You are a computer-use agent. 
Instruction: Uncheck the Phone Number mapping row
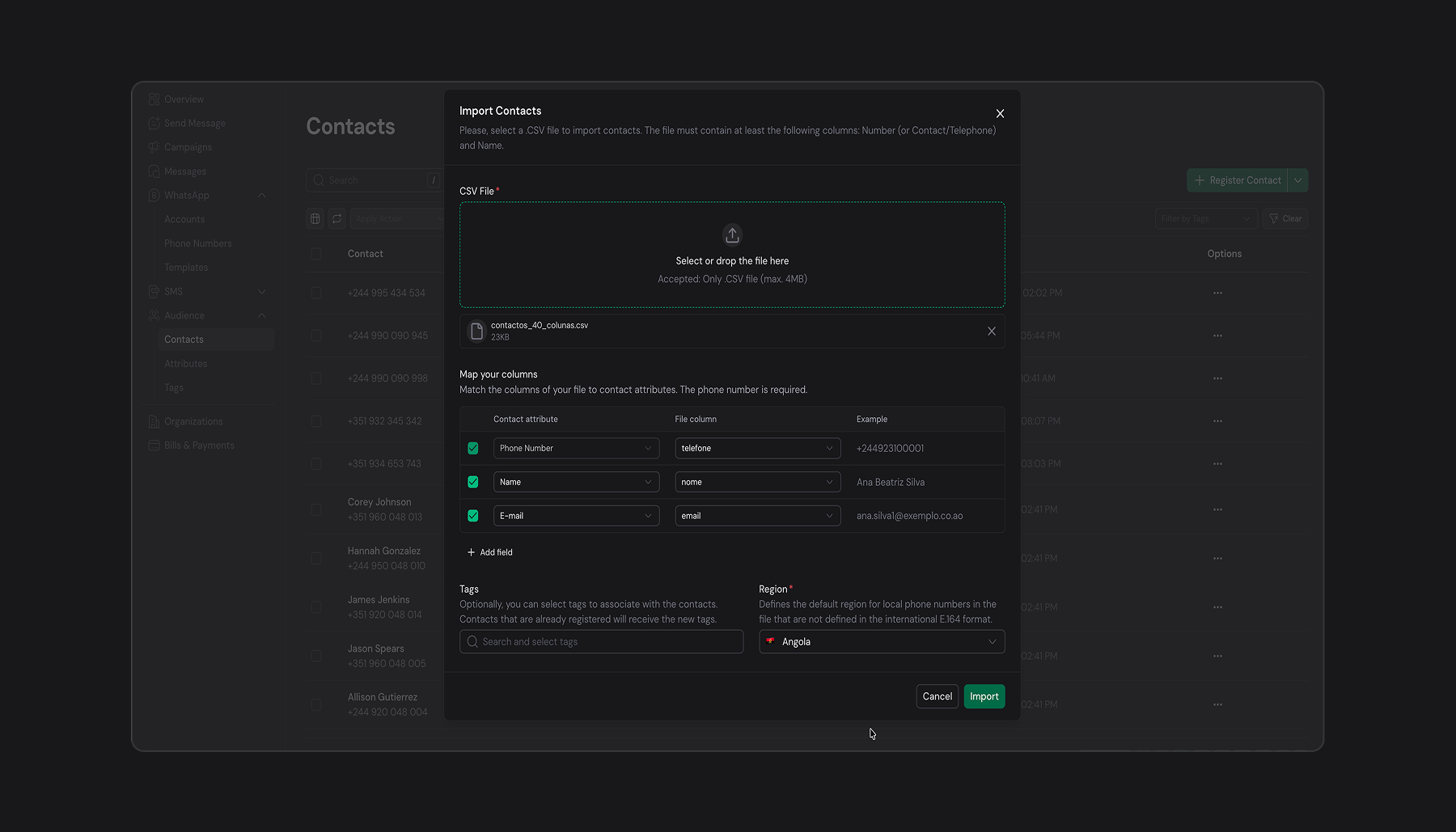pos(473,449)
